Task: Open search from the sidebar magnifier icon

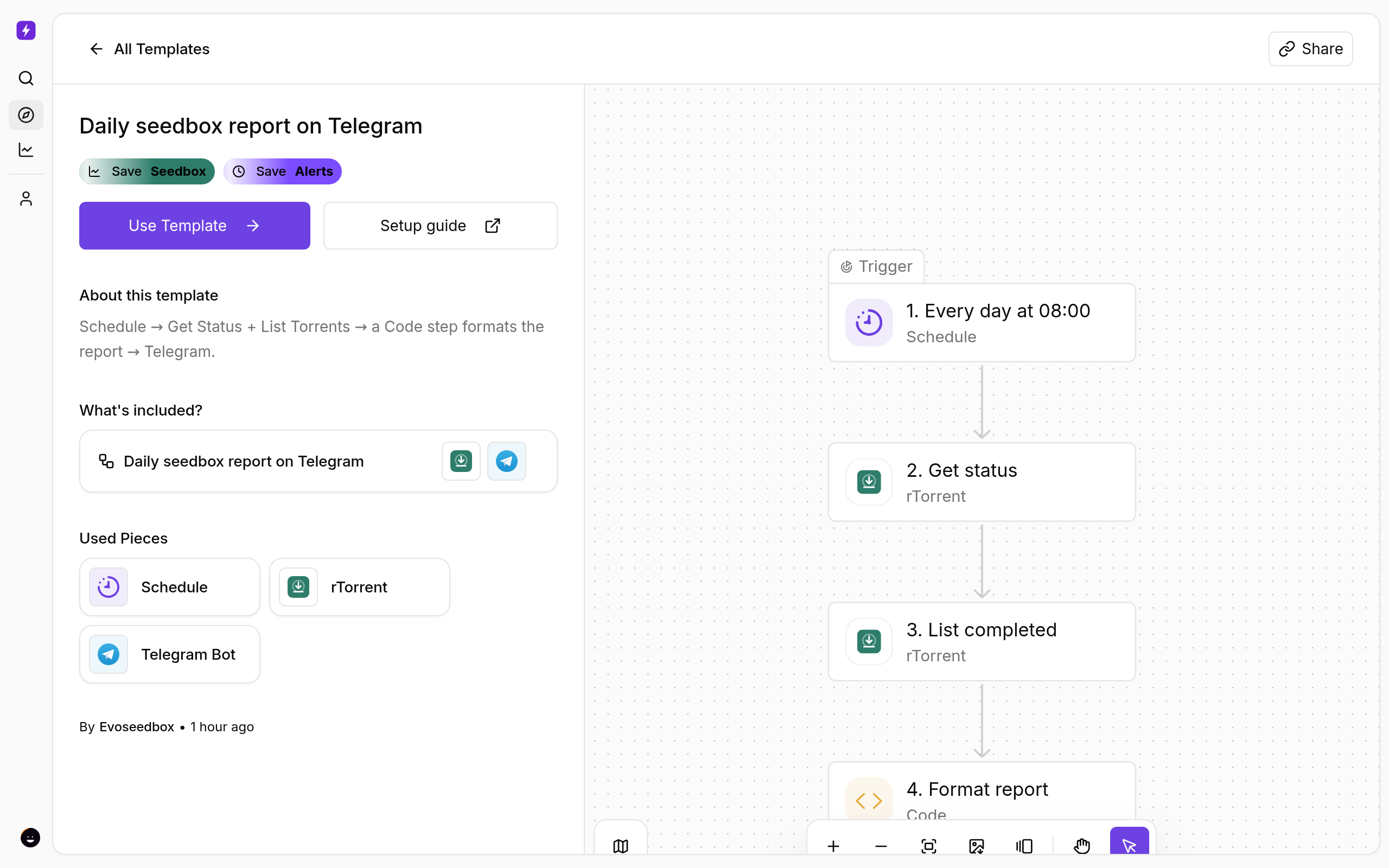Action: [x=26, y=78]
